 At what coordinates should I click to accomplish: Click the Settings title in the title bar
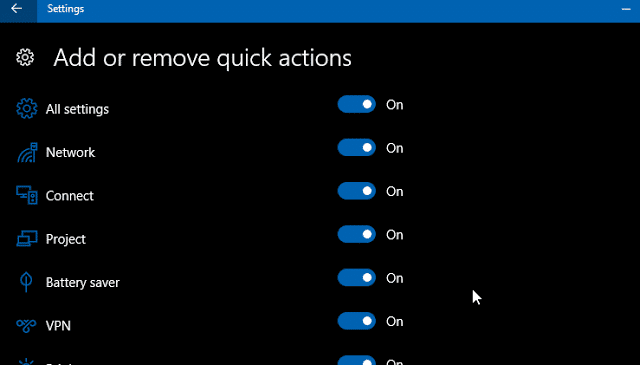click(65, 9)
